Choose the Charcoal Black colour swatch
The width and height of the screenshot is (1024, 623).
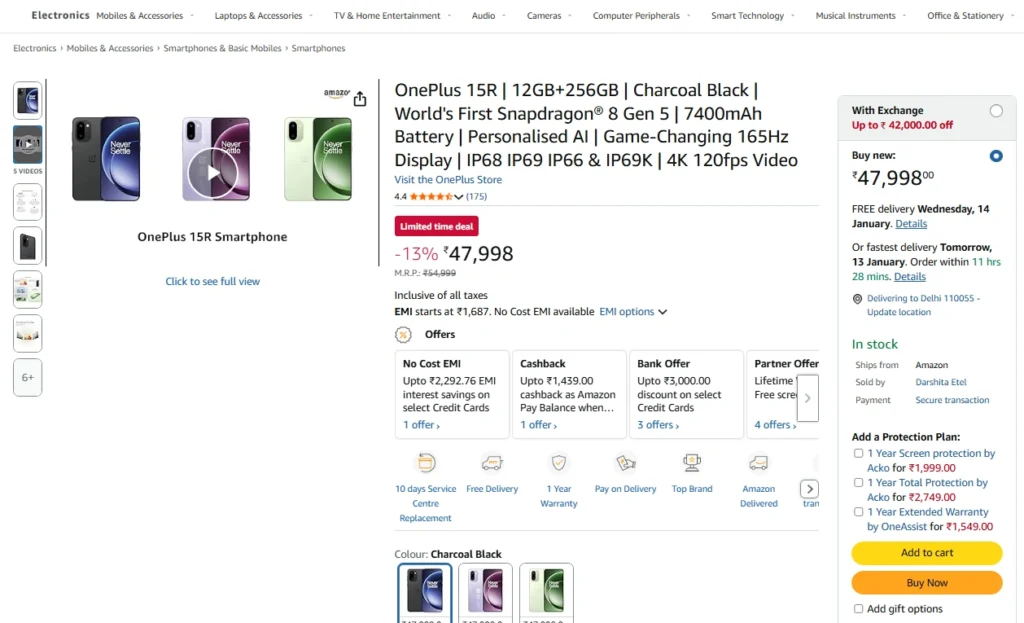coord(425,592)
